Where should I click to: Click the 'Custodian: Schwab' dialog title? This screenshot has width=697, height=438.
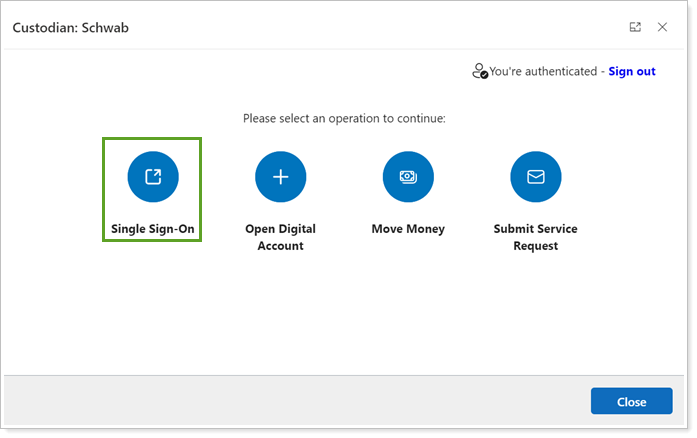pos(70,28)
